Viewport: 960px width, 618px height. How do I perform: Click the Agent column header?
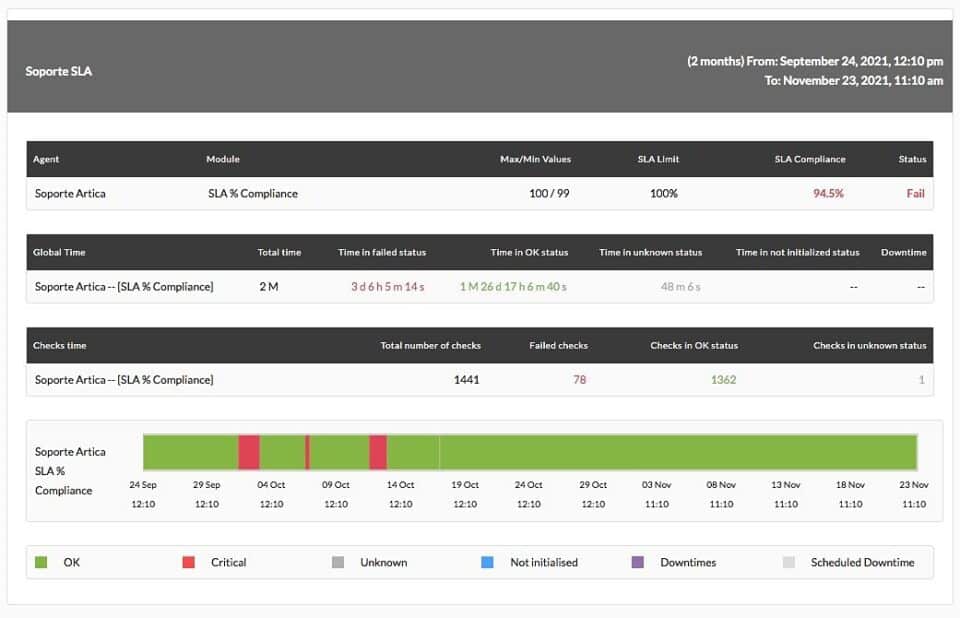click(x=46, y=159)
